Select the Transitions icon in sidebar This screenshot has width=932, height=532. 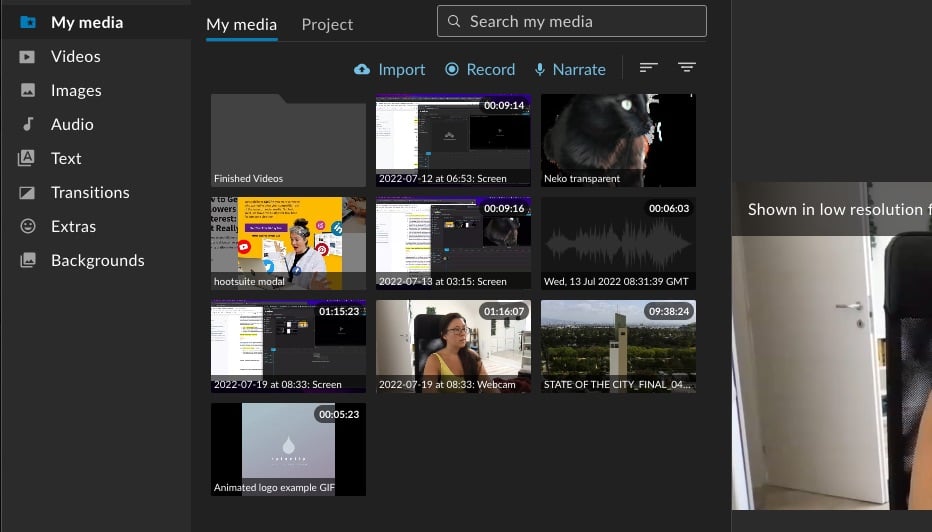(x=28, y=192)
